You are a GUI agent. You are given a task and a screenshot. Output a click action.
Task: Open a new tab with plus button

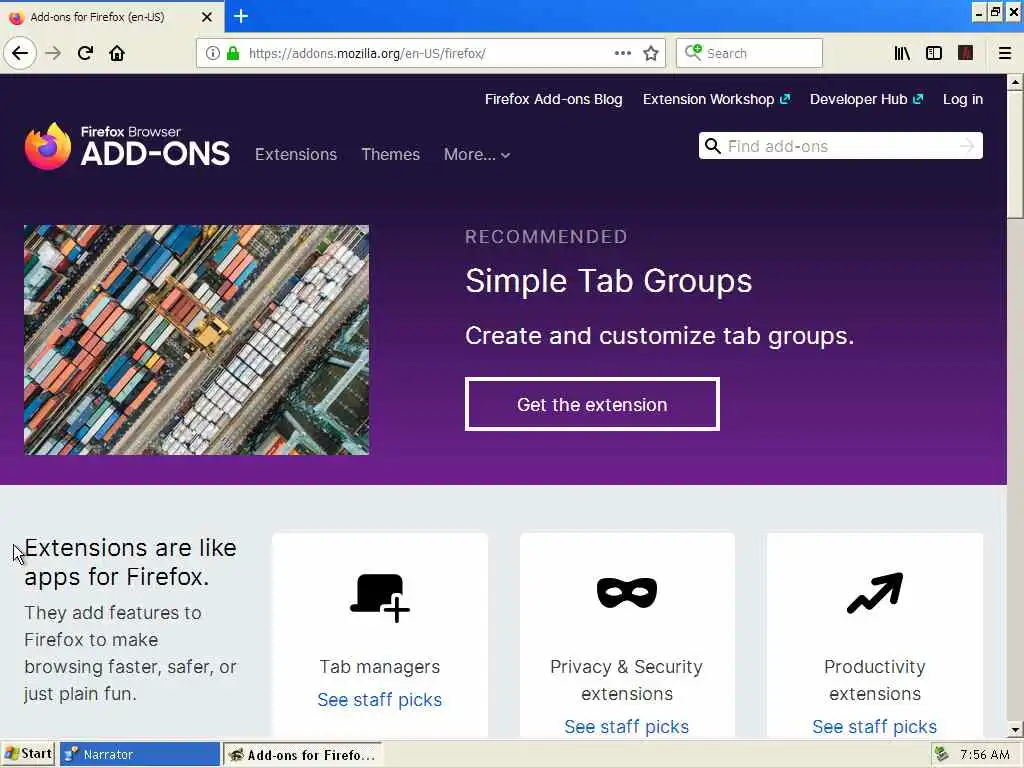[x=241, y=16]
